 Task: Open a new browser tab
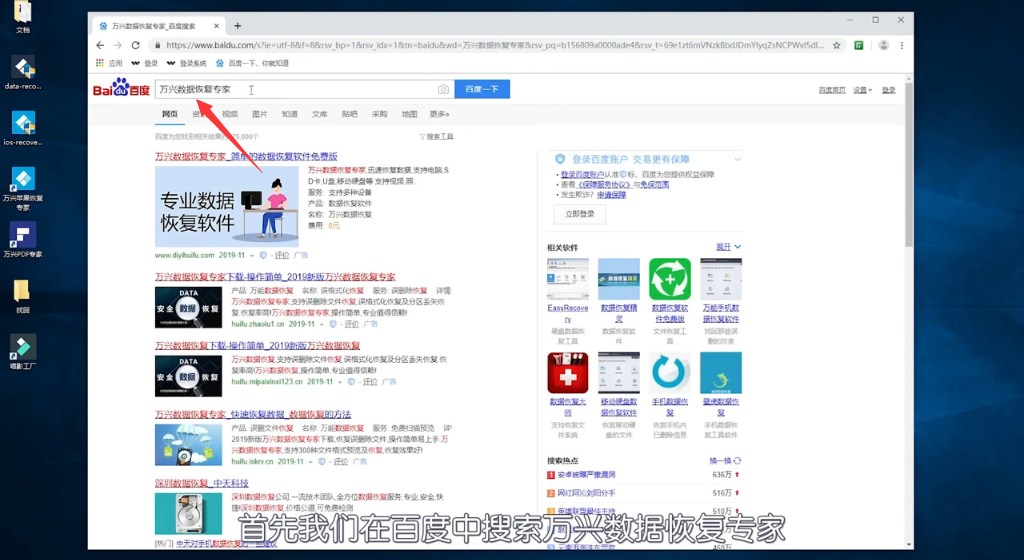(238, 26)
